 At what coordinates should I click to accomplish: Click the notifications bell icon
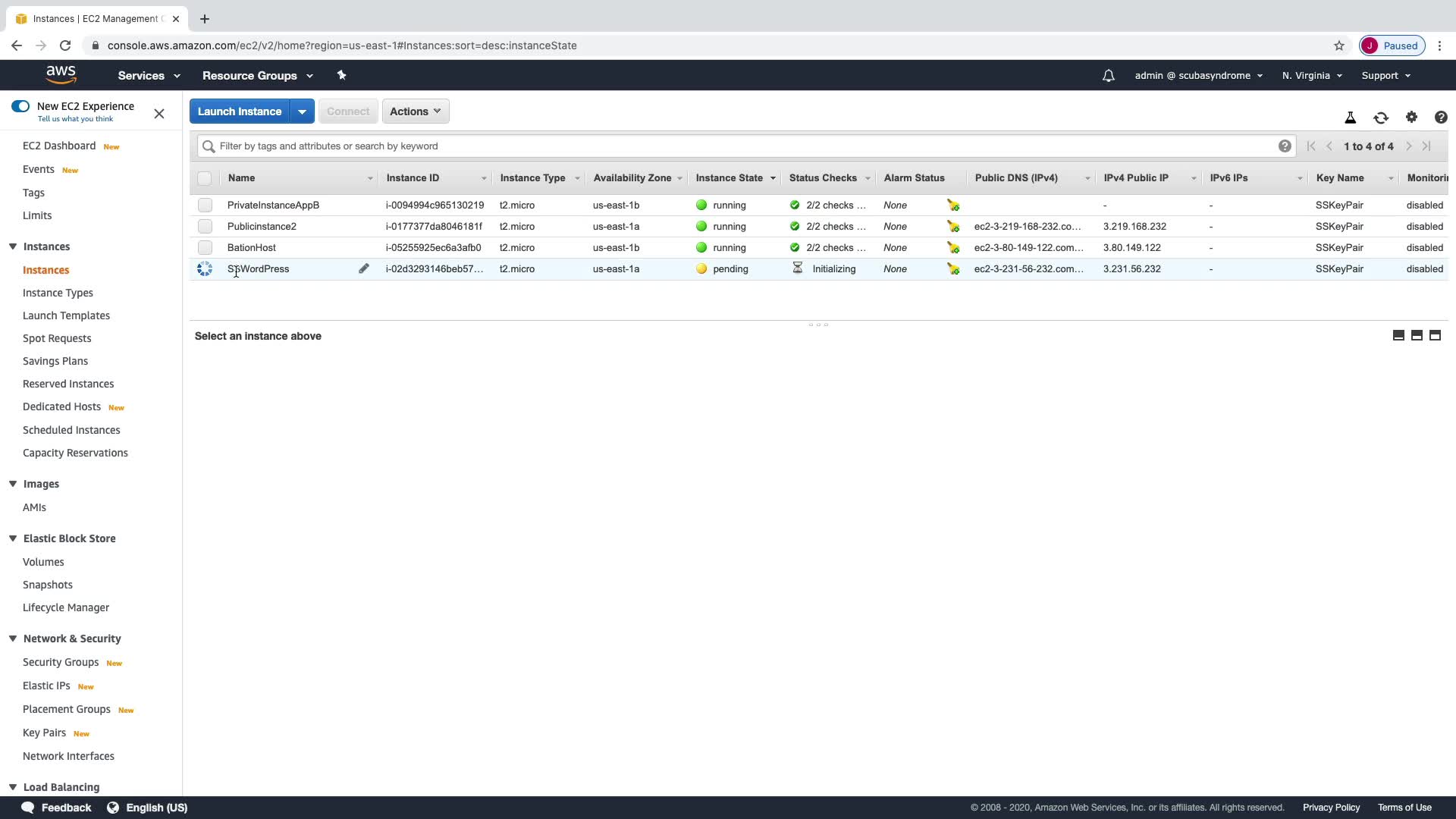[x=1108, y=76]
